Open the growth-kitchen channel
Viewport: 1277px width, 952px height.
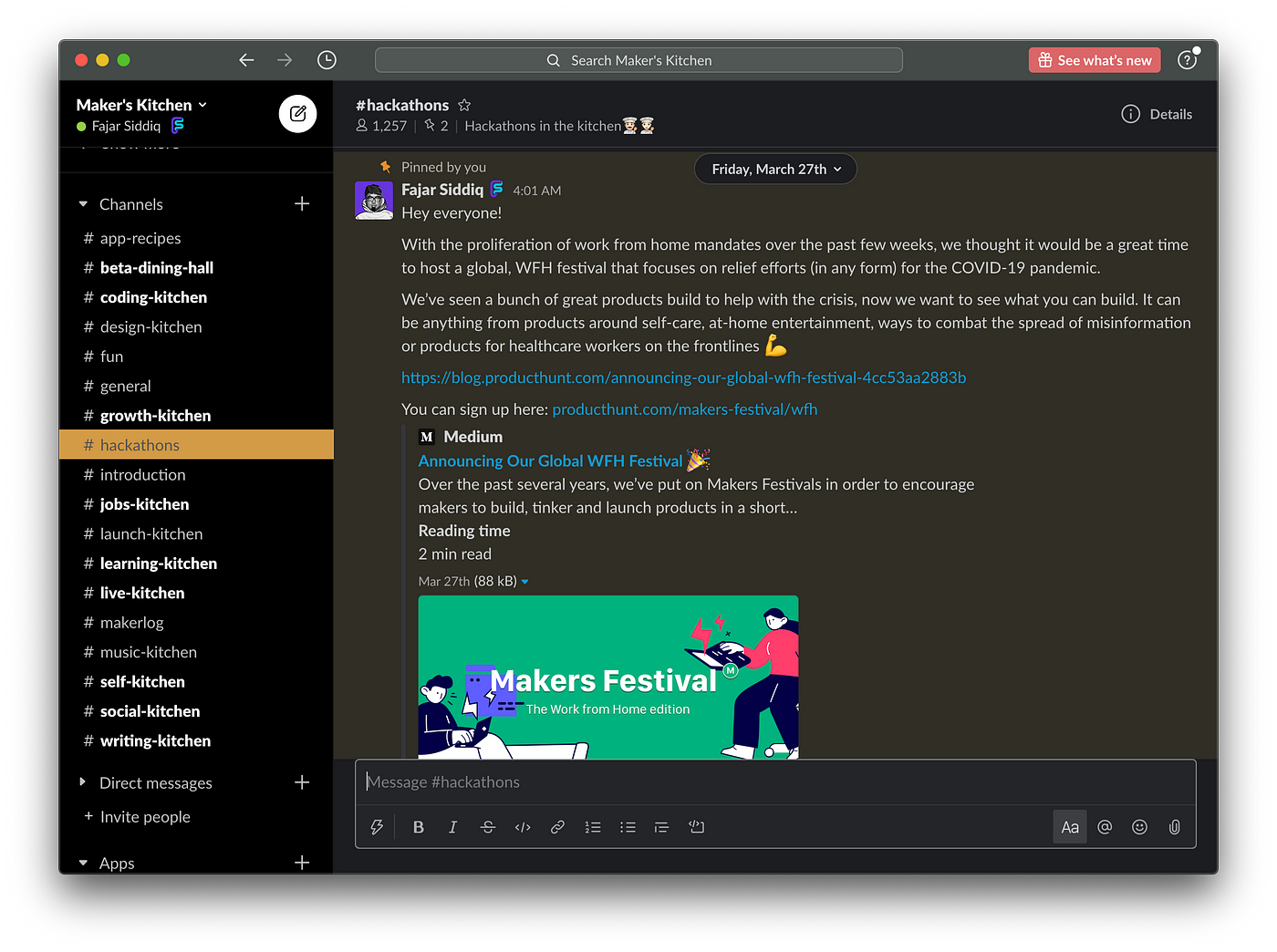196,415
